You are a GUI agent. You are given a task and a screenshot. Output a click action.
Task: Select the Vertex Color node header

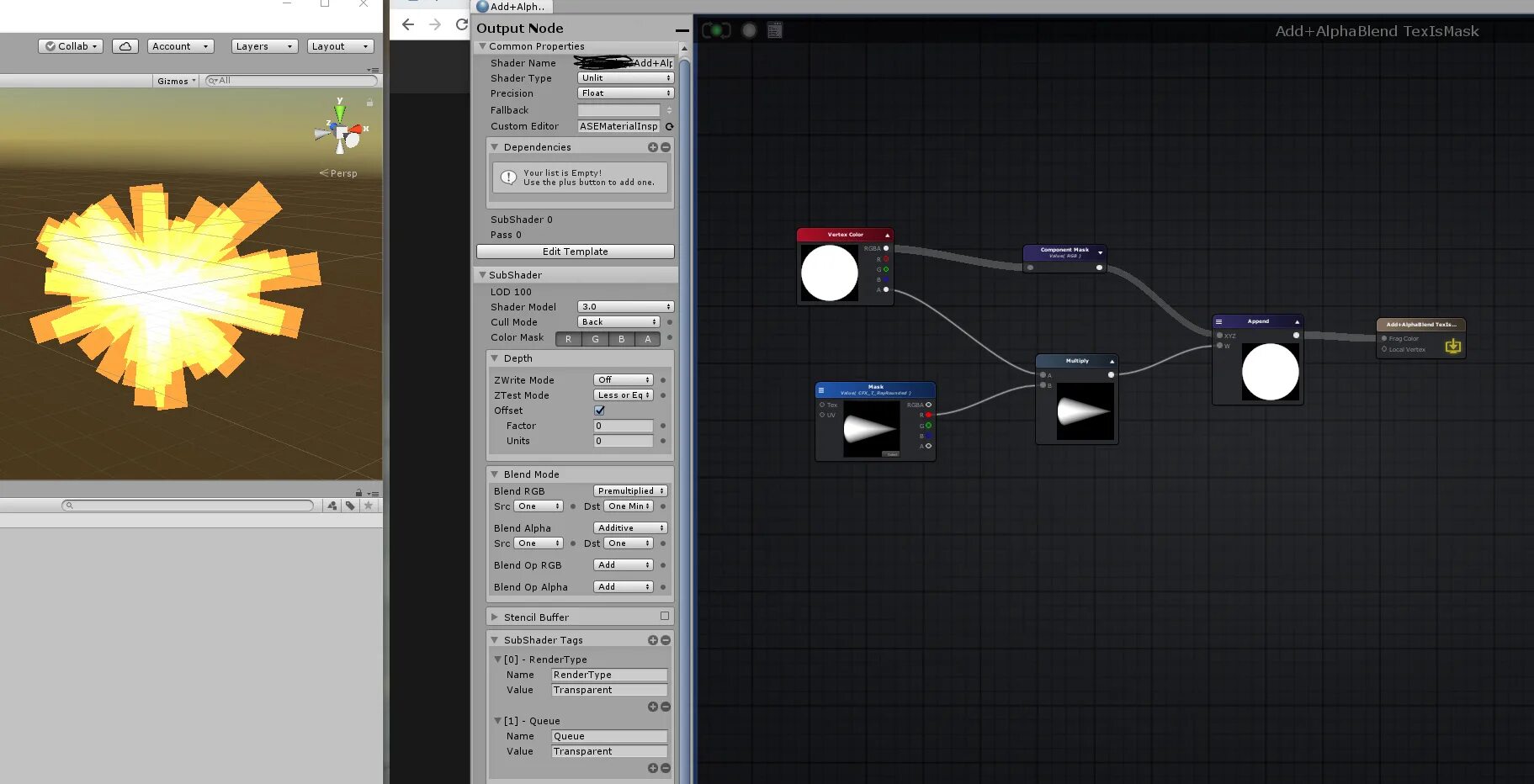pyautogui.click(x=845, y=235)
